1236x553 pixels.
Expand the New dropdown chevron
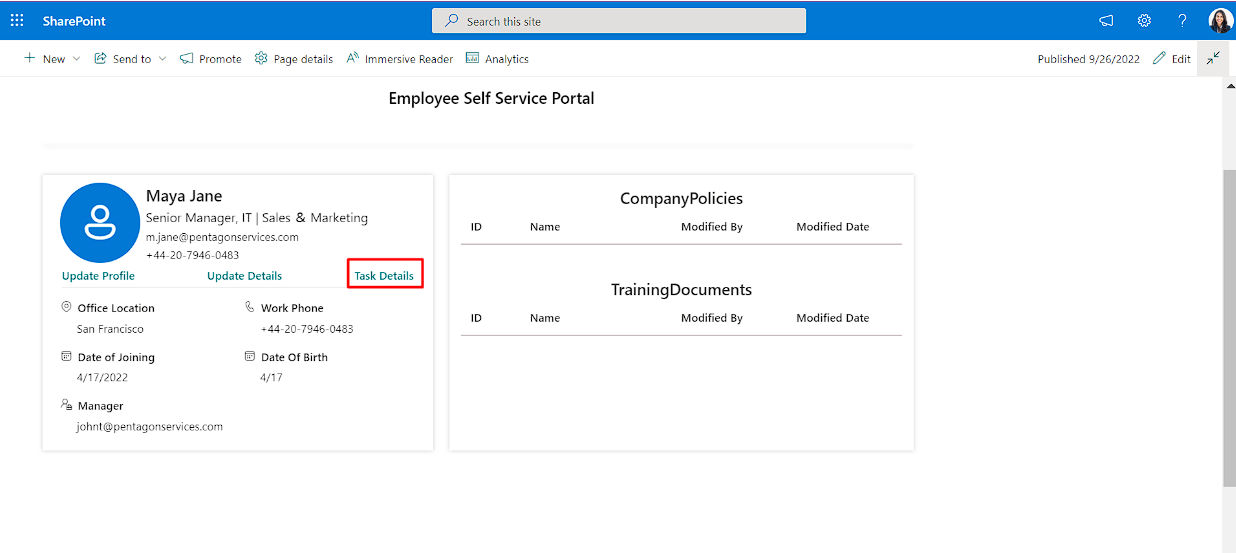tap(77, 59)
